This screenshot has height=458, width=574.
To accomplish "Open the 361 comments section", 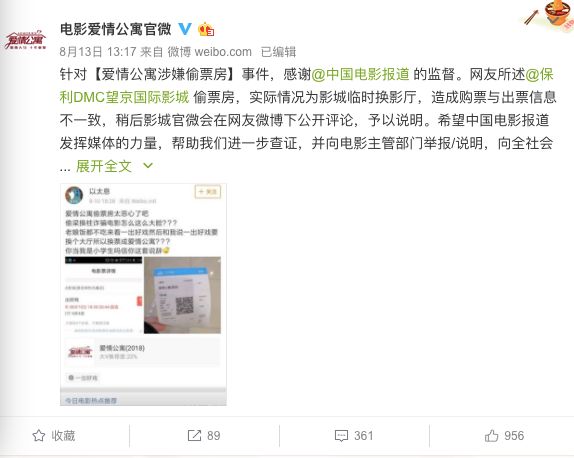I will click(354, 436).
